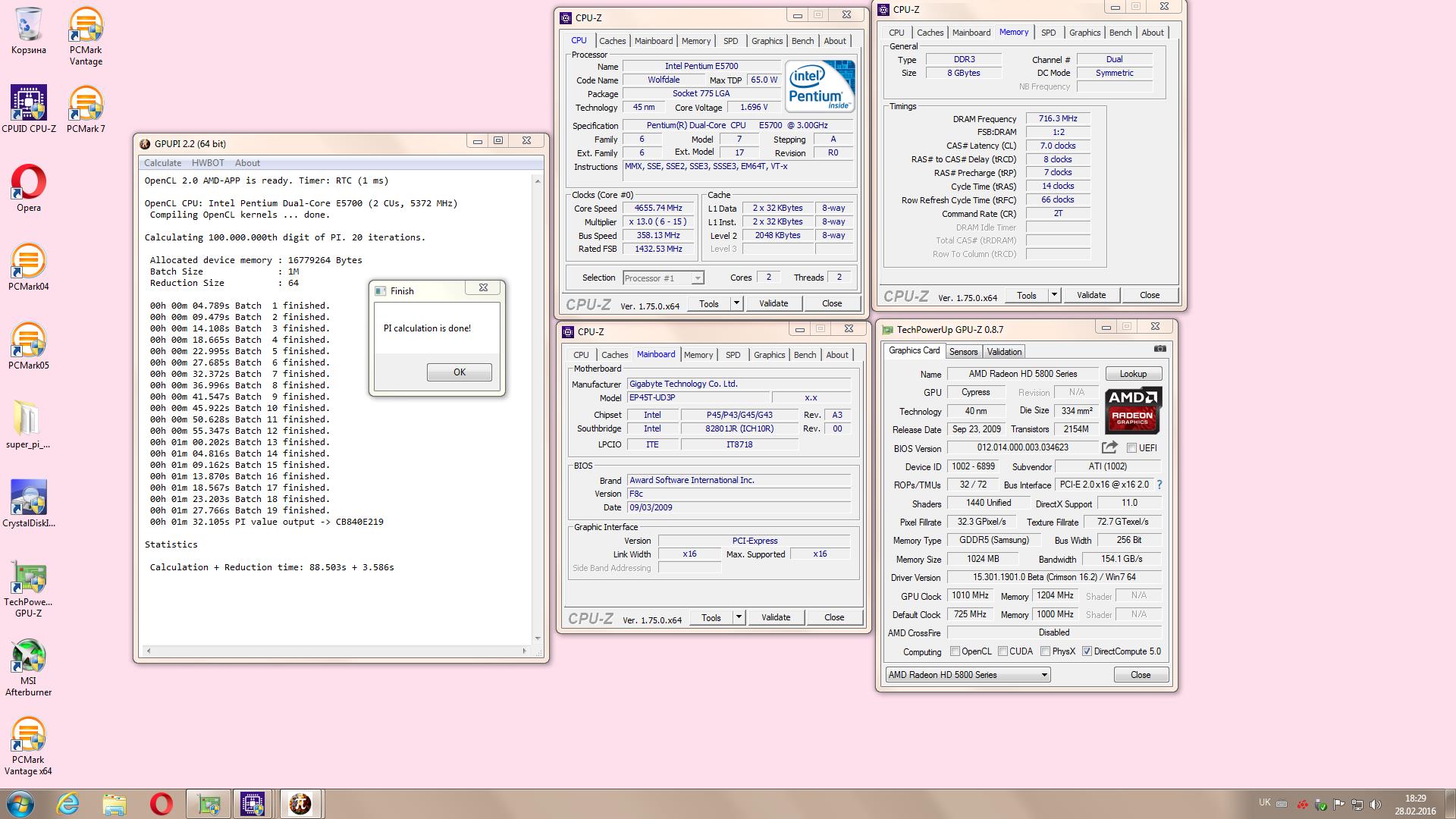Click the Core Speed value 4655.74 MHz
This screenshot has width=1456, height=819.
658,208
